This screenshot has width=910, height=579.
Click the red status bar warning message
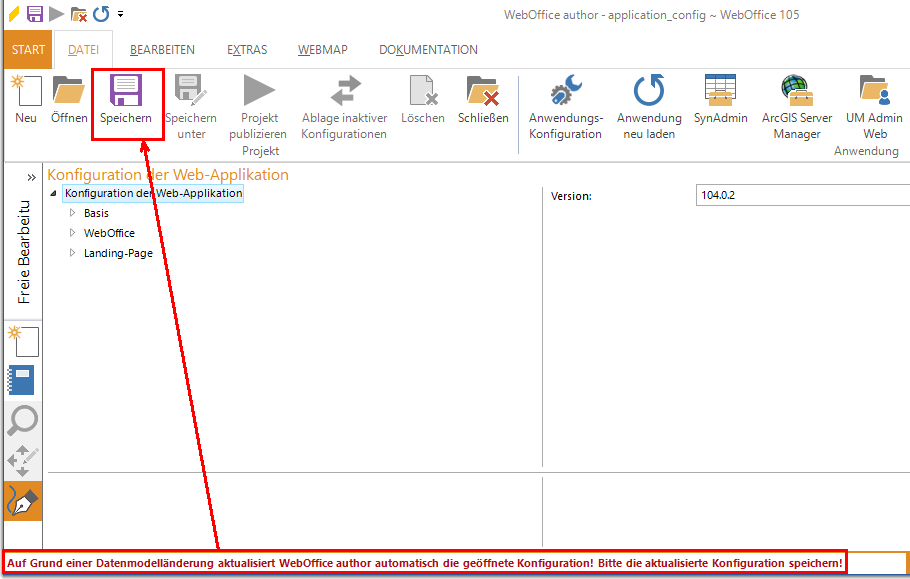[x=425, y=563]
